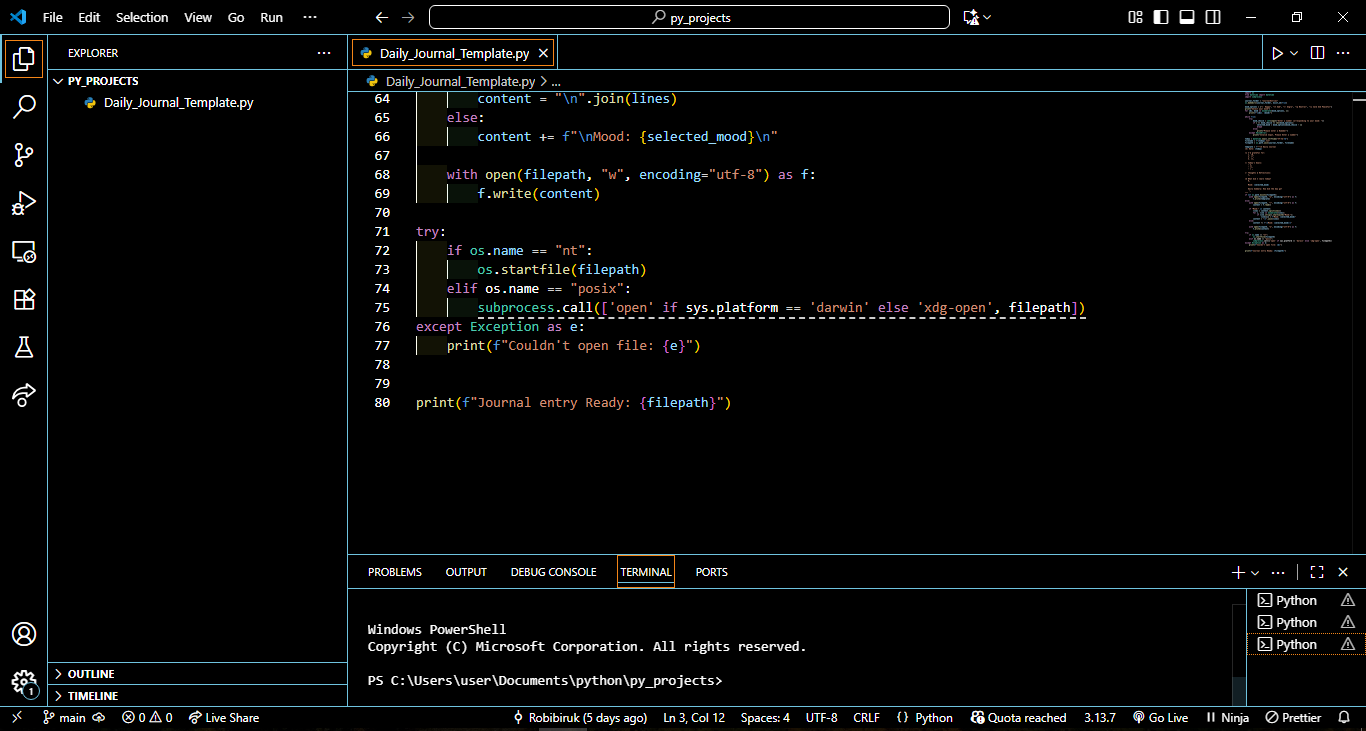Click the Prettier status bar button
The height and width of the screenshot is (731, 1366).
click(1293, 718)
